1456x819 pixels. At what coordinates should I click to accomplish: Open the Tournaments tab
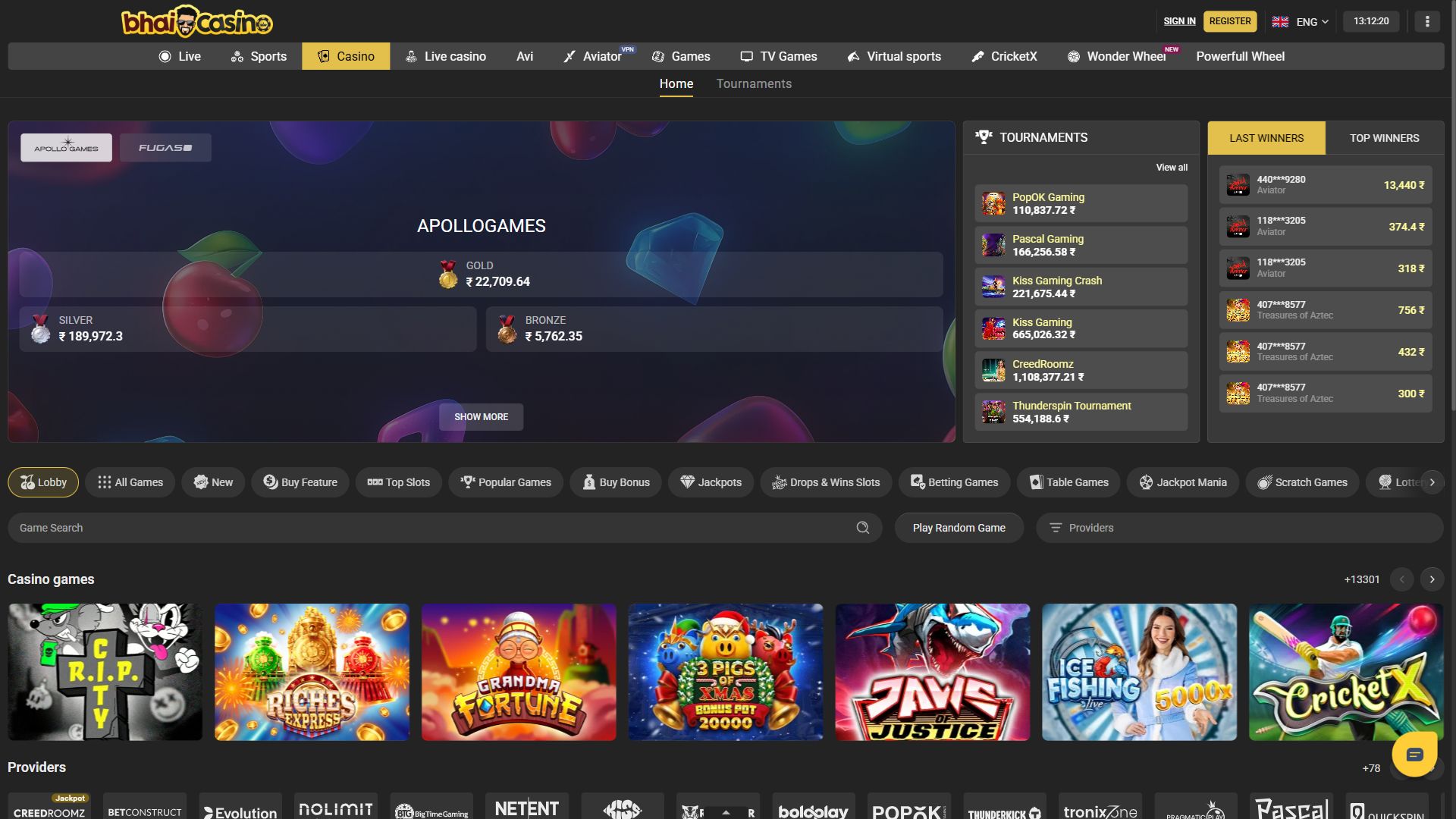click(754, 83)
